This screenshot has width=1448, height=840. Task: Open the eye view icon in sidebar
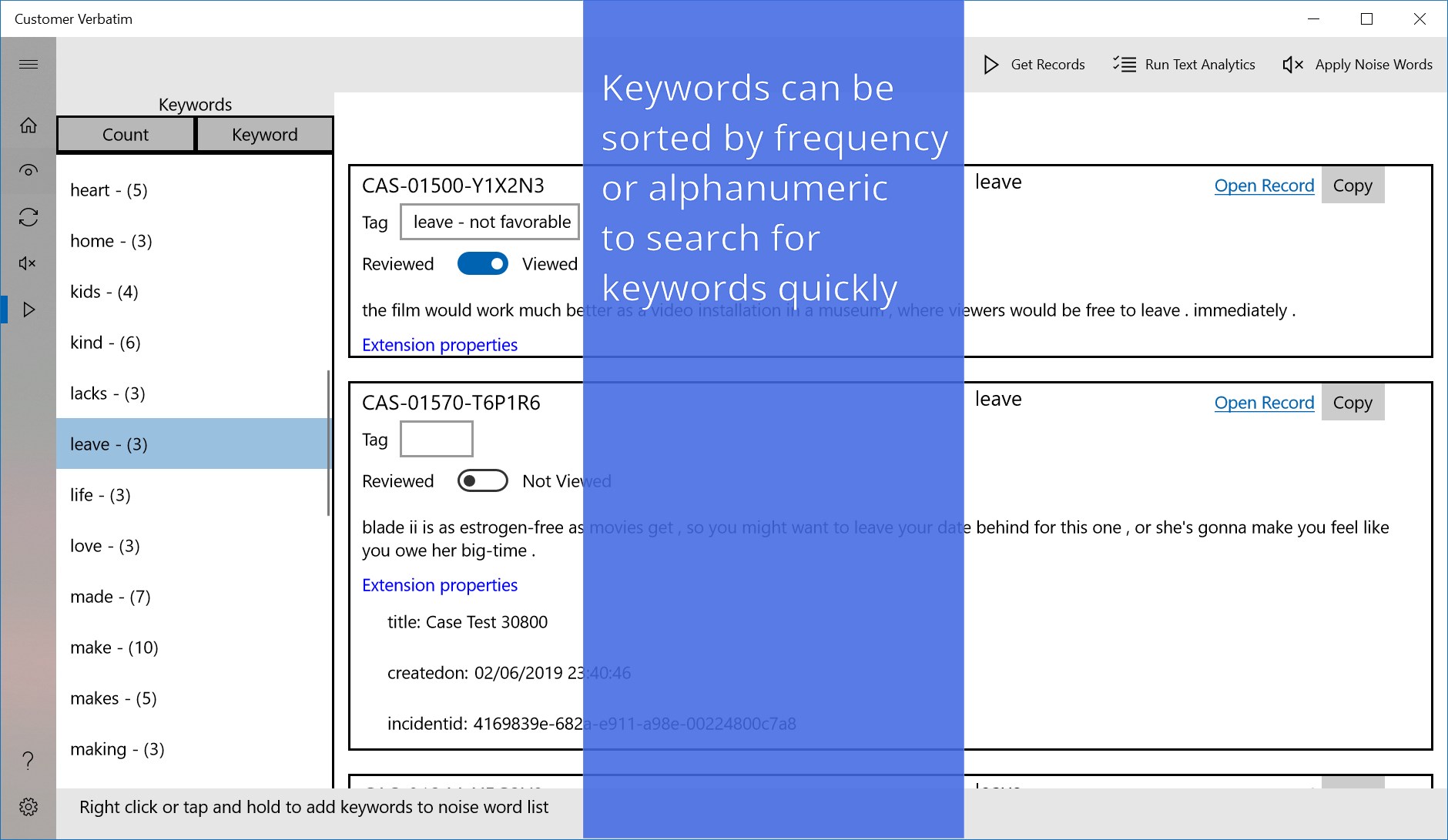[x=28, y=170]
